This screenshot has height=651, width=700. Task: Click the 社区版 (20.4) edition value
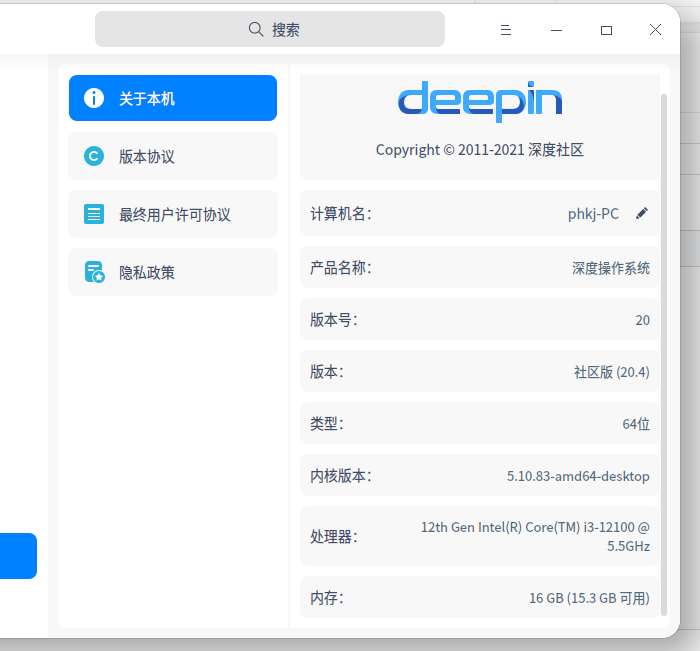(x=612, y=372)
